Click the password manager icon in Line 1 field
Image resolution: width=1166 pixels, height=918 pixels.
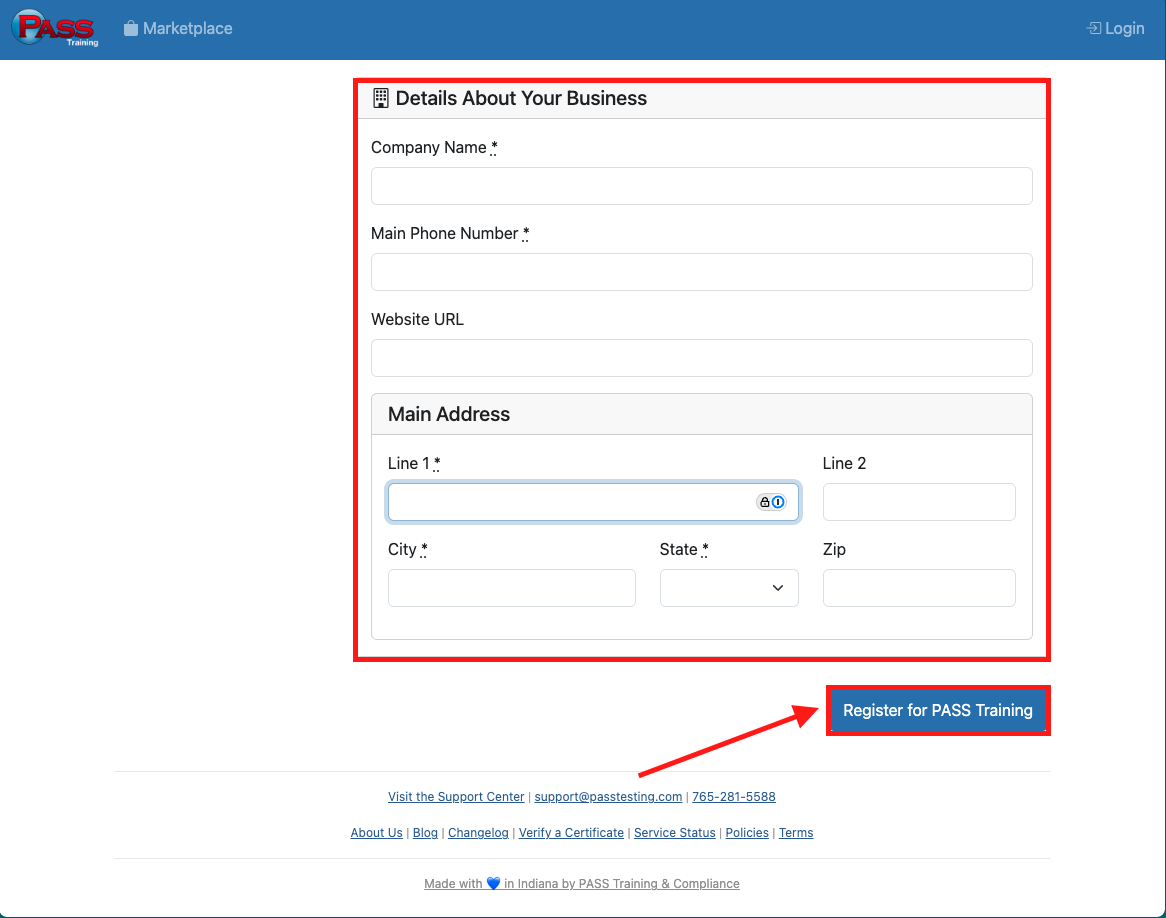[771, 502]
